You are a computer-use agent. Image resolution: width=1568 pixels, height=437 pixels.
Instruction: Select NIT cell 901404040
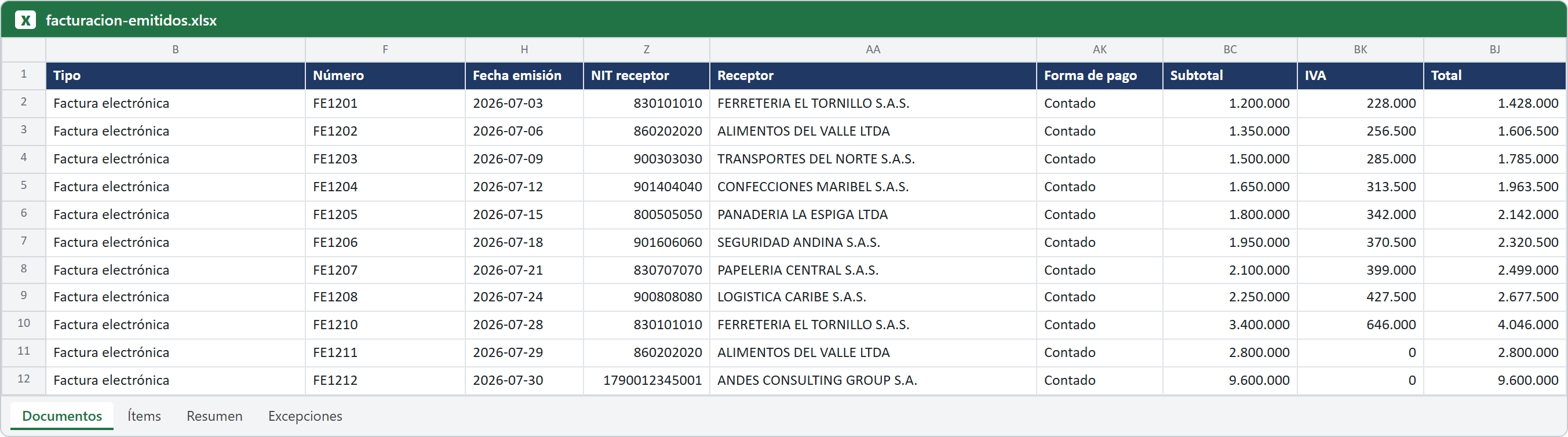point(647,187)
